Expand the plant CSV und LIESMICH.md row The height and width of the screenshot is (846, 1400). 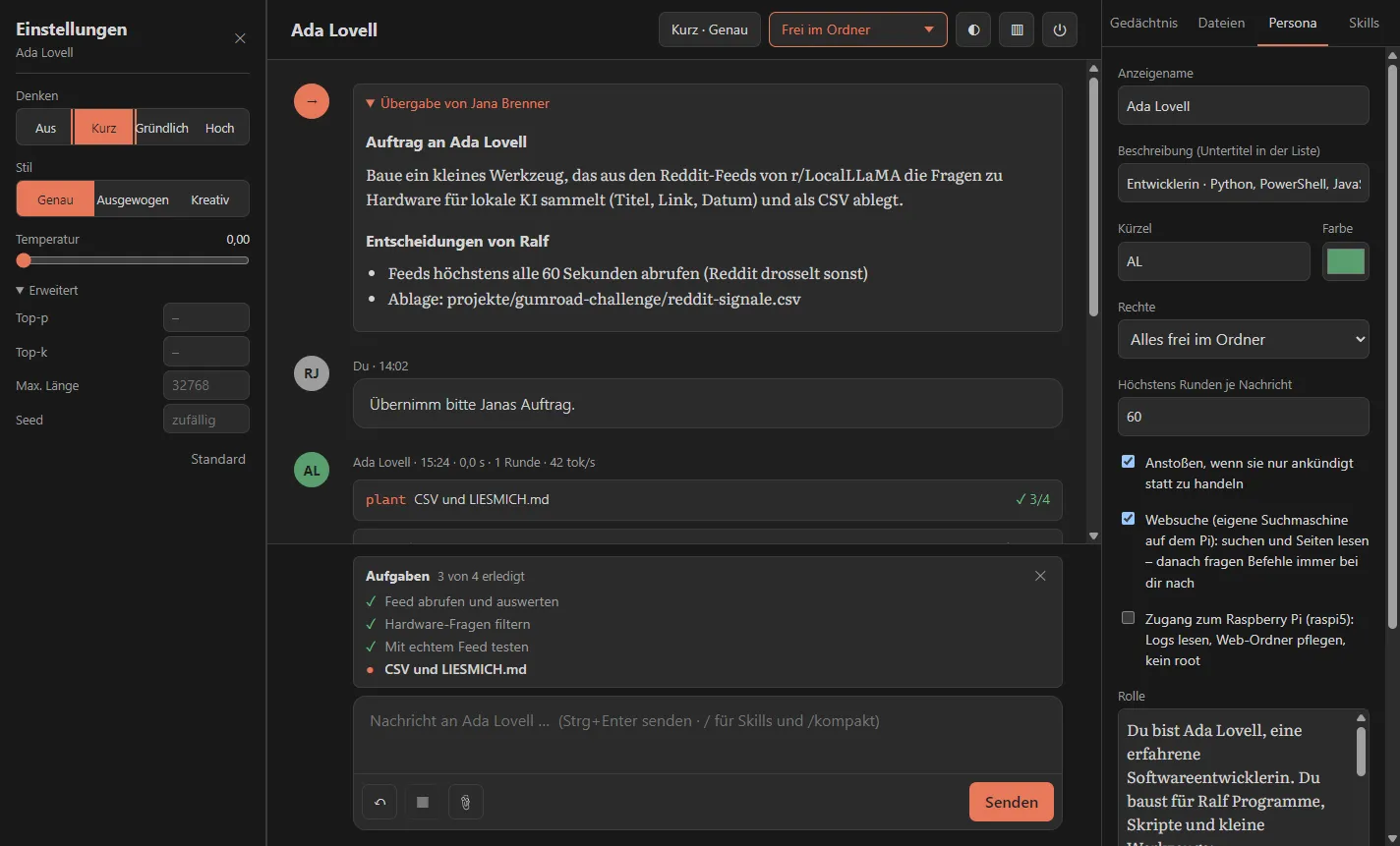(x=707, y=499)
